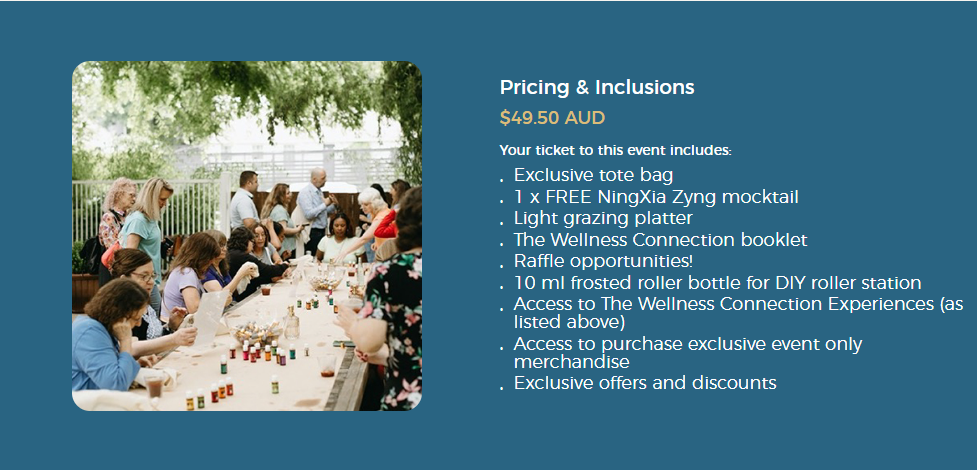This screenshot has width=977, height=470.
Task: Click the outdoor workshop event photo
Action: [x=247, y=236]
